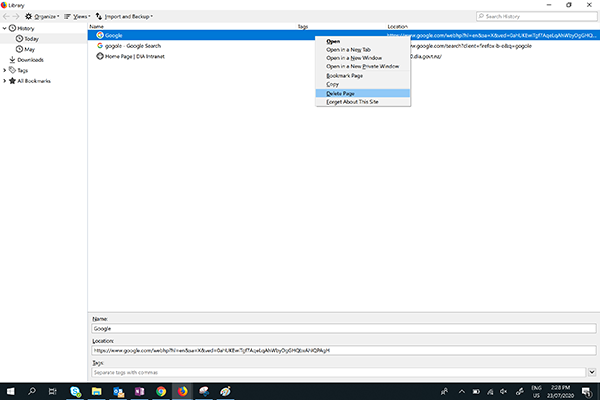The height and width of the screenshot is (400, 600).
Task: Click the Tags input field
Action: pyautogui.click(x=339, y=372)
